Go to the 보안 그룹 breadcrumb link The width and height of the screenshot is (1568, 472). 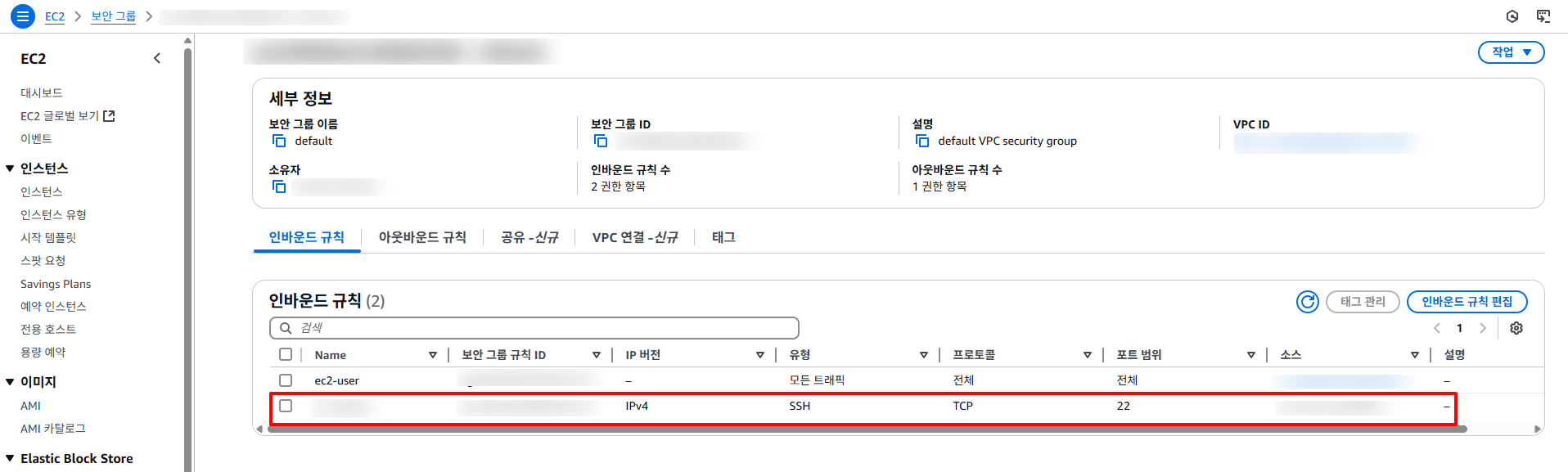[x=113, y=16]
